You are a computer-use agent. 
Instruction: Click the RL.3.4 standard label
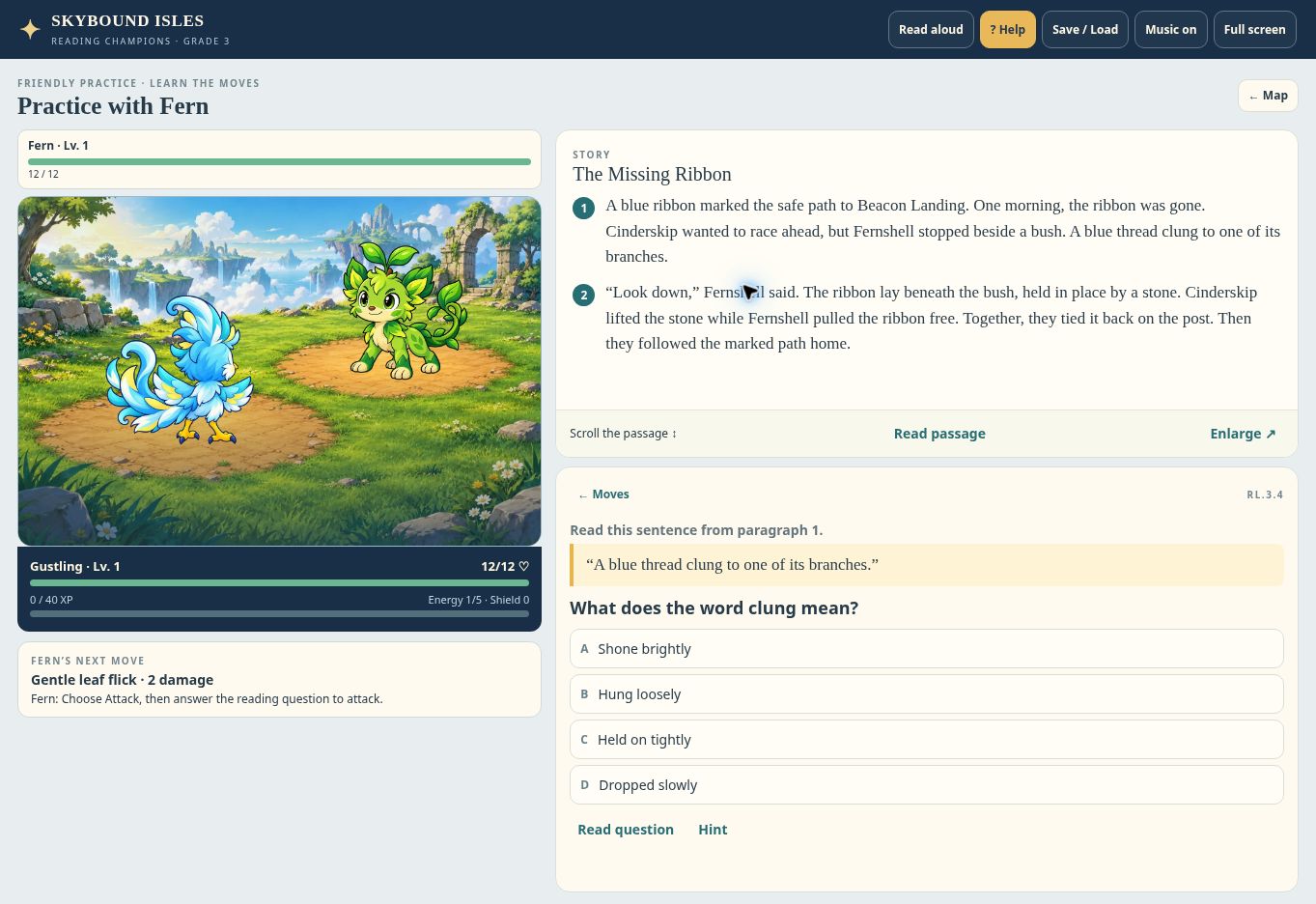(1265, 494)
